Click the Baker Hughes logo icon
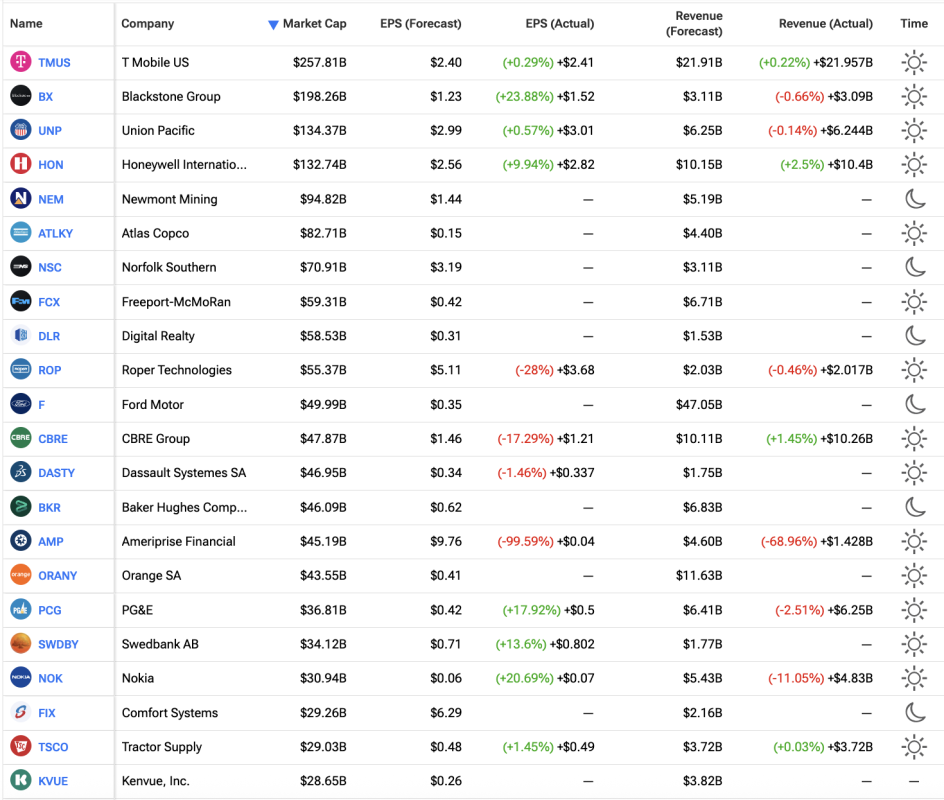 coord(21,507)
